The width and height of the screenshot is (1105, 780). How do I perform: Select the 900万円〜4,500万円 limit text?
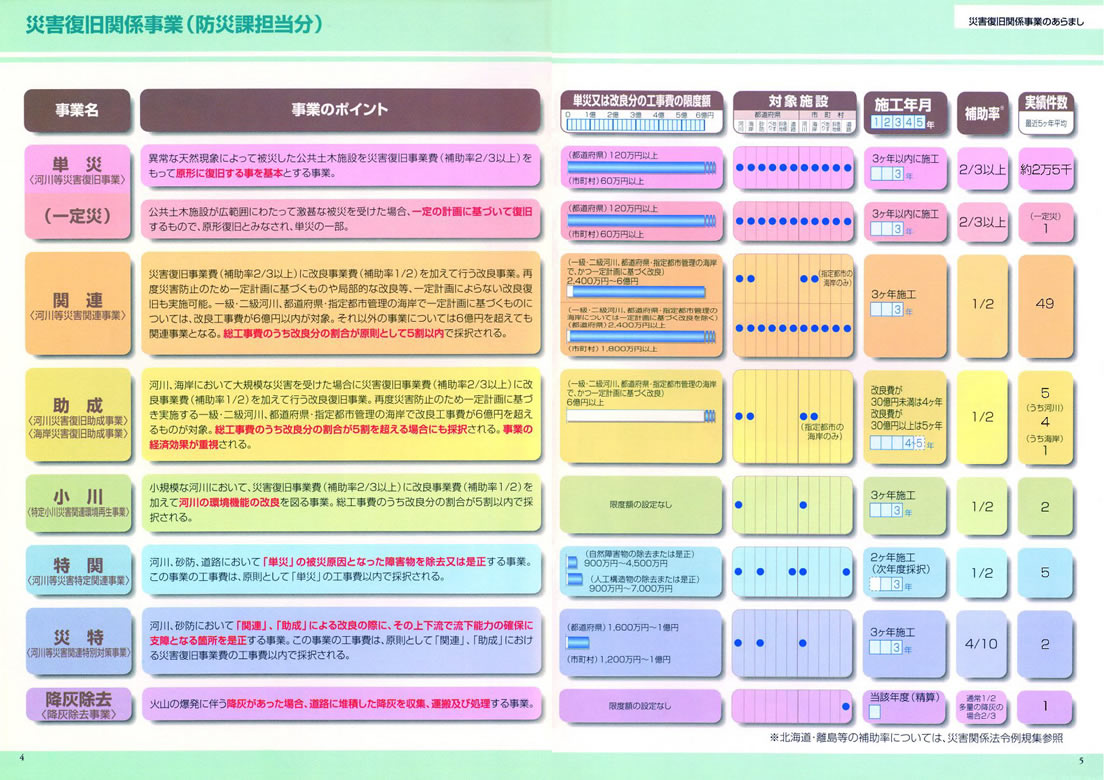[626, 564]
